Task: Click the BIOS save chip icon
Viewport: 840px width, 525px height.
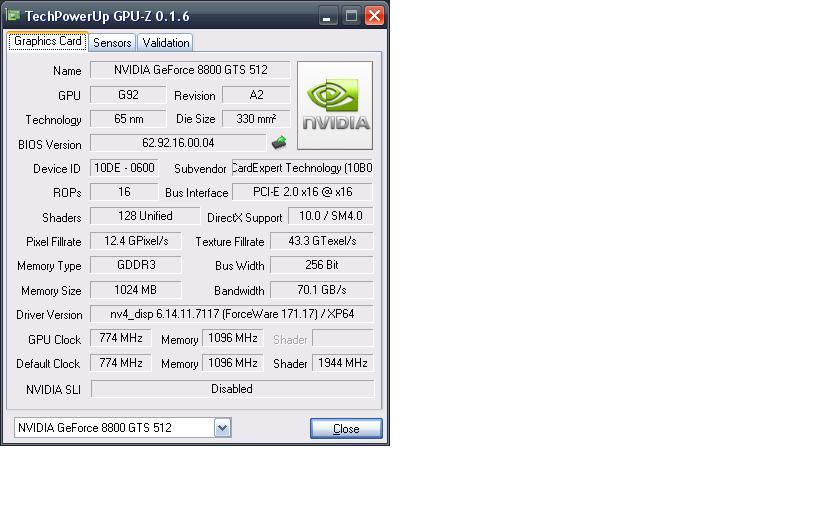Action: [x=279, y=142]
